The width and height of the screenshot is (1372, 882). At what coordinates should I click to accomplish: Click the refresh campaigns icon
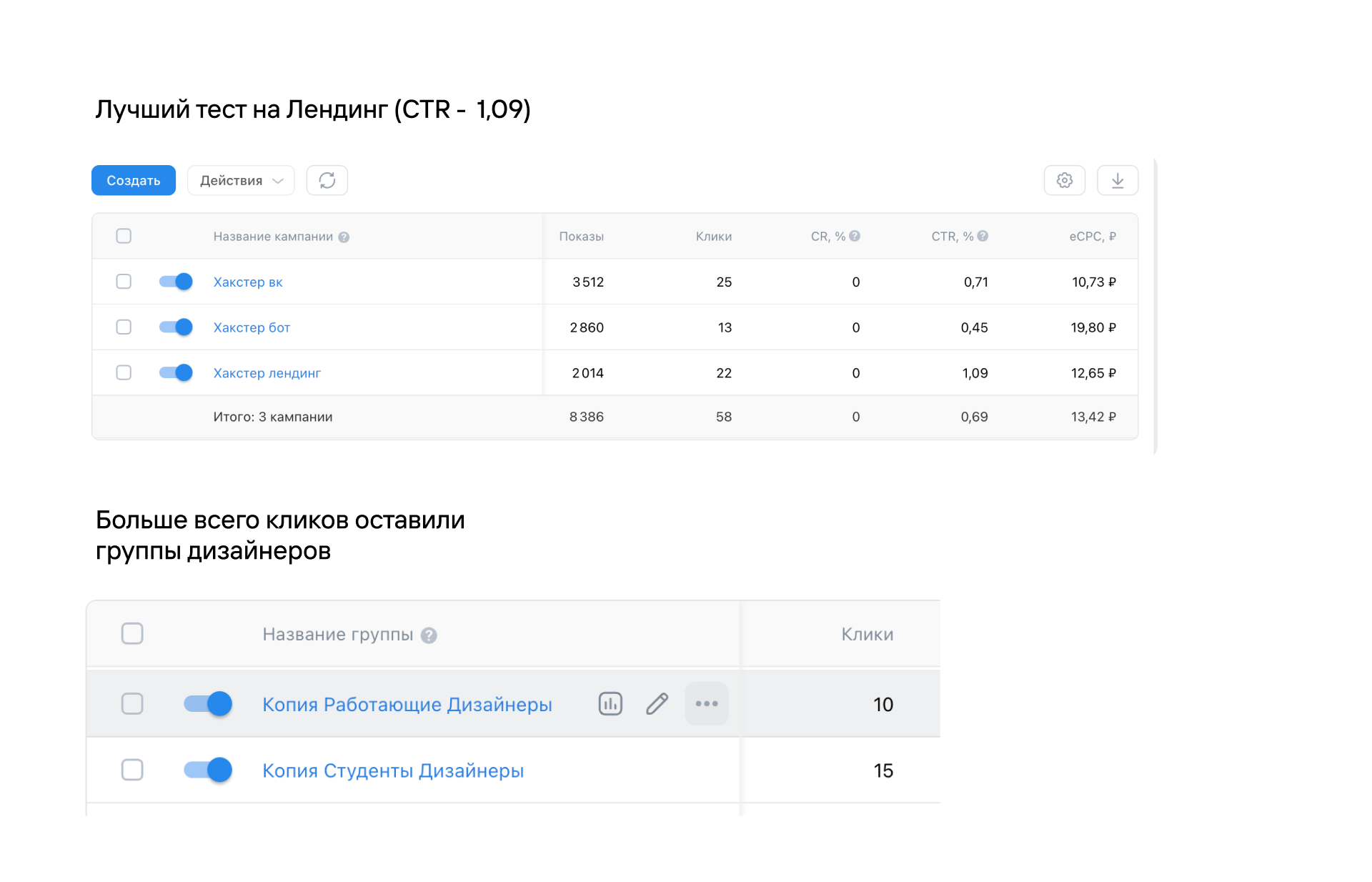tap(327, 180)
